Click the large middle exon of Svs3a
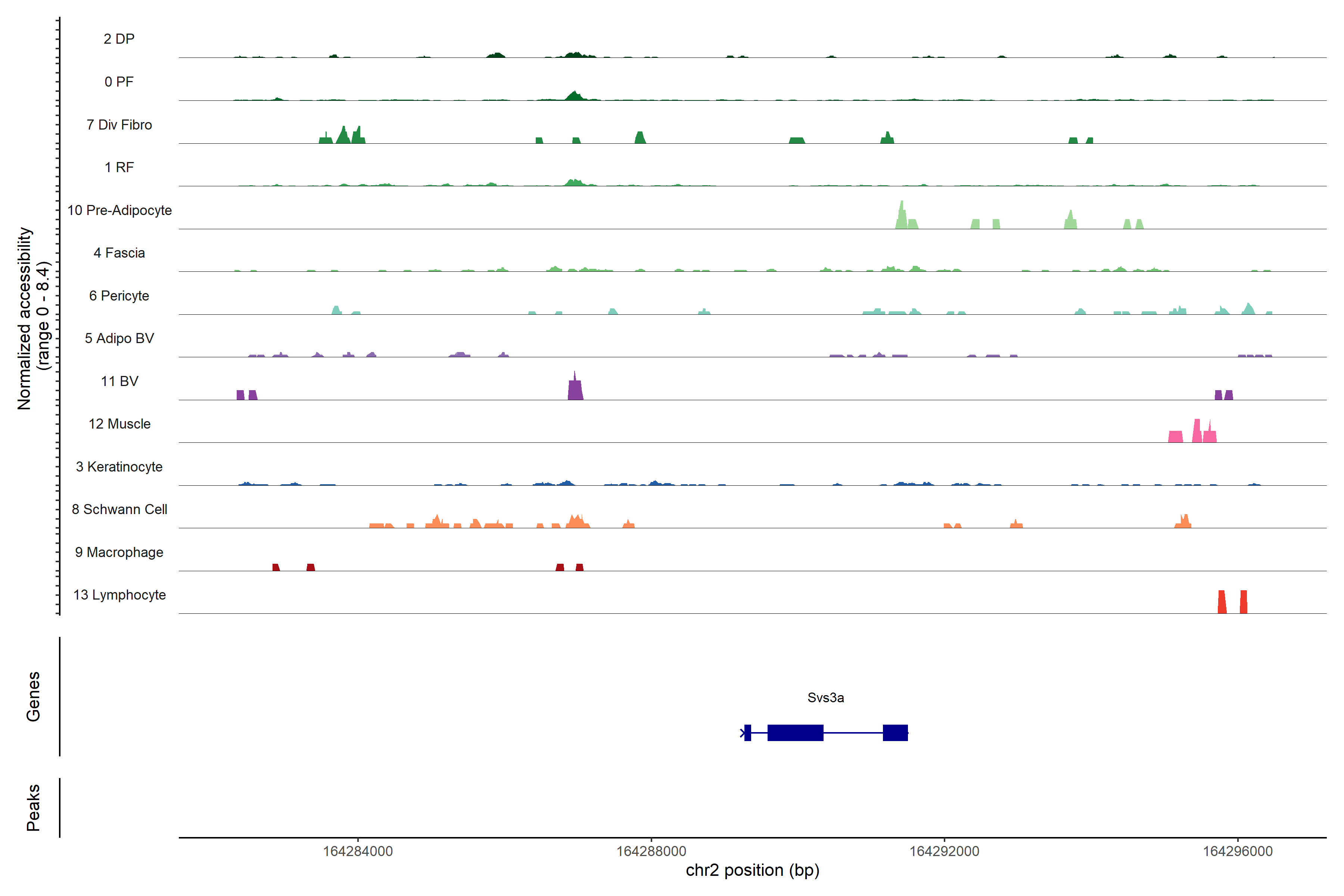Image resolution: width=1344 pixels, height=896 pixels. coord(795,732)
